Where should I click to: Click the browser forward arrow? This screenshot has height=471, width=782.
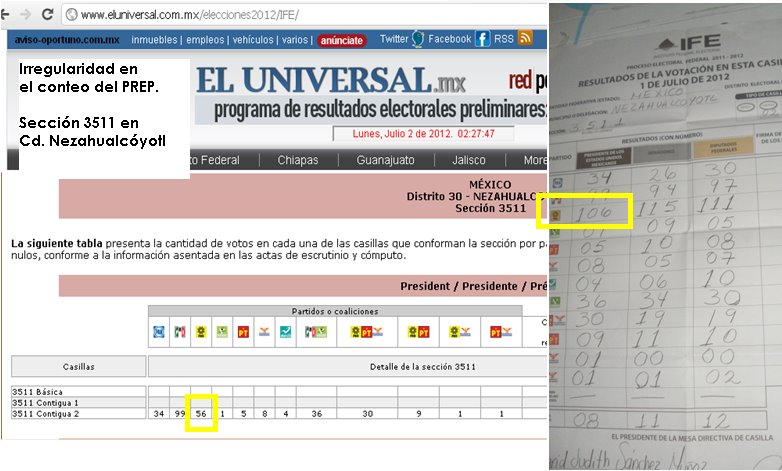point(25,14)
